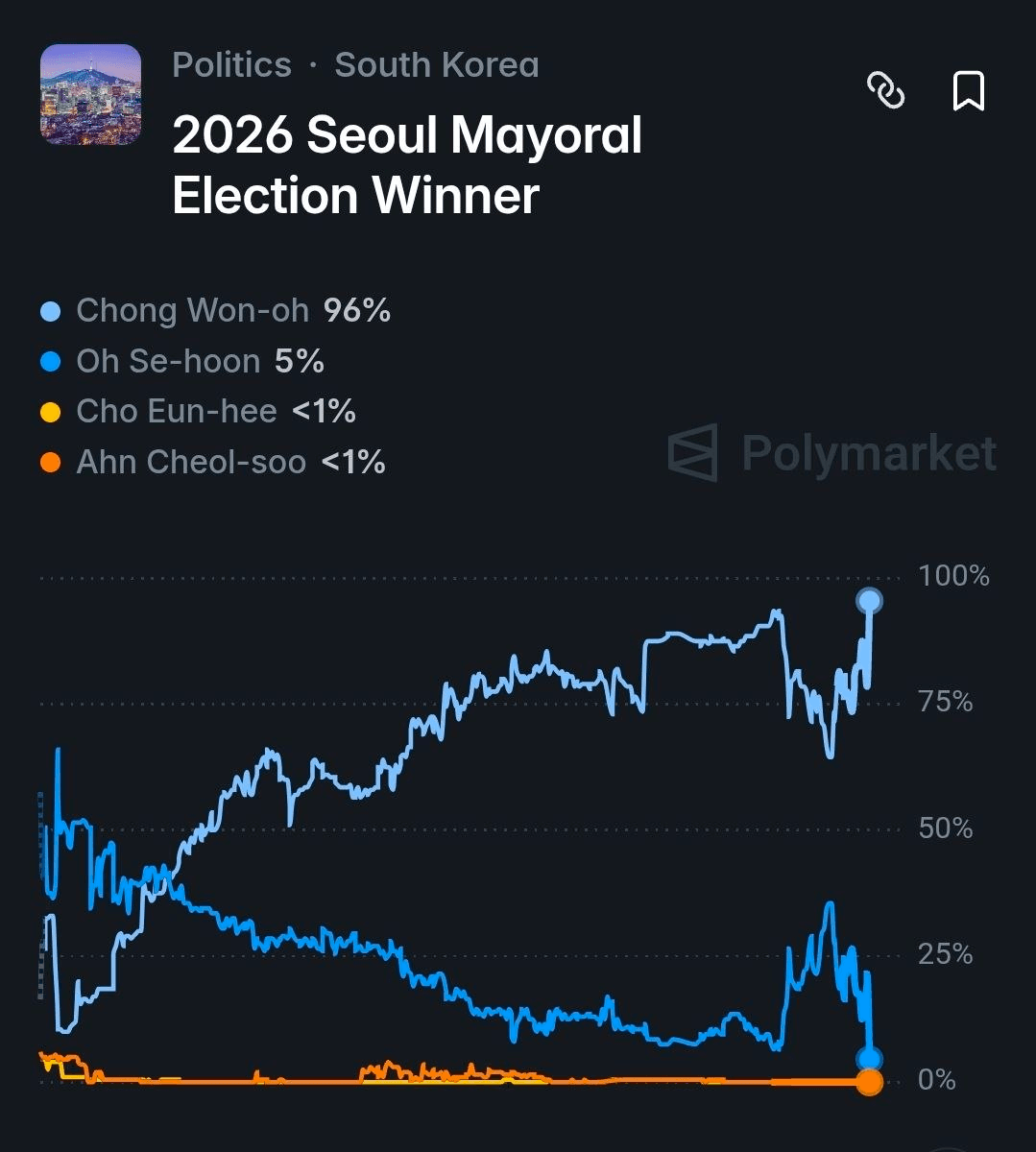Select the Oh Se-hoon legend entry
Image resolution: width=1036 pixels, height=1152 pixels.
click(x=182, y=361)
